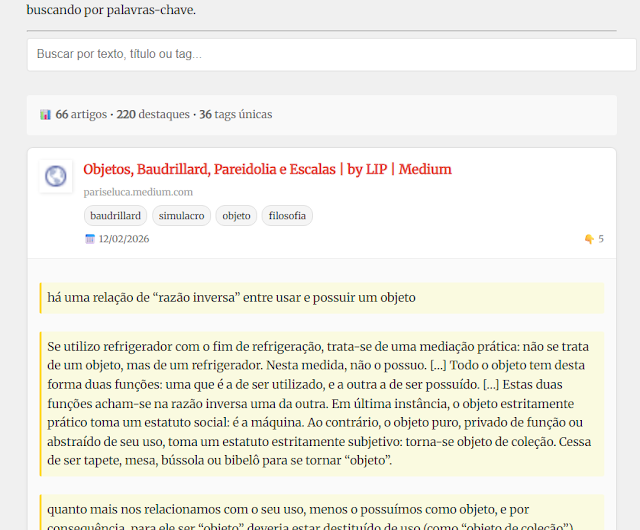Click the pariseluca.medium.com domain text
The height and width of the screenshot is (530, 640).
pyautogui.click(x=138, y=191)
